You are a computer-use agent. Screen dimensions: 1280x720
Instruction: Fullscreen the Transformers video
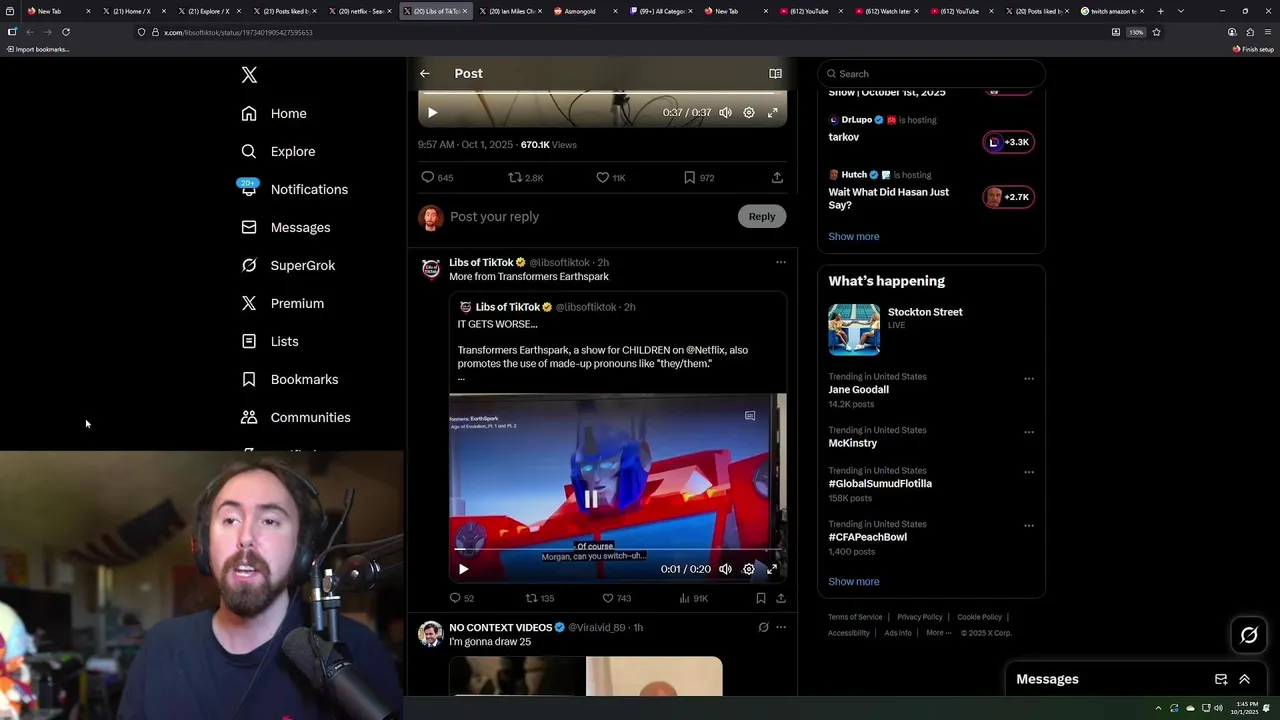pyautogui.click(x=772, y=569)
